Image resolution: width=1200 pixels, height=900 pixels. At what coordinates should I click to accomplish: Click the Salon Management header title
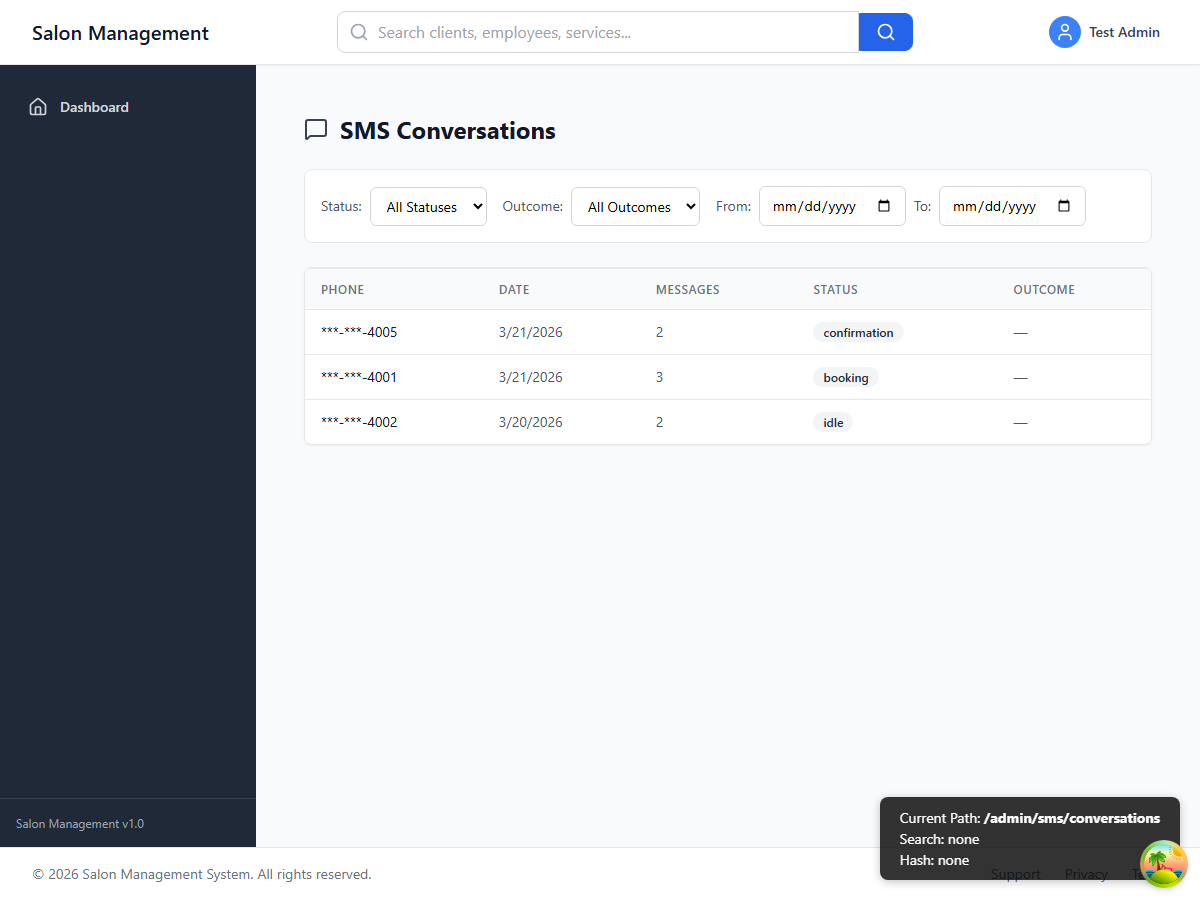120,33
